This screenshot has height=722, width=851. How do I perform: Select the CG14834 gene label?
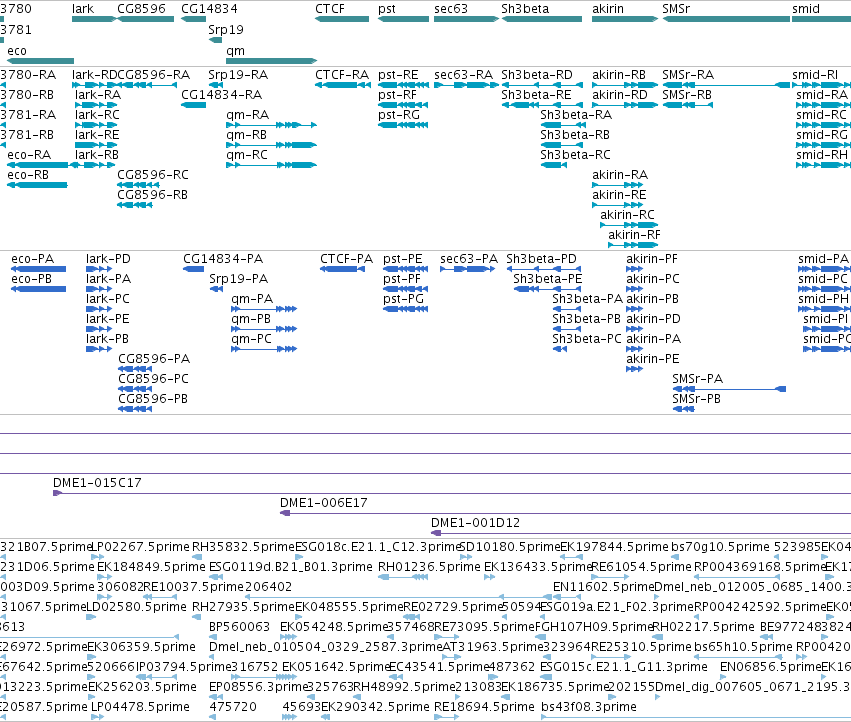tap(209, 9)
